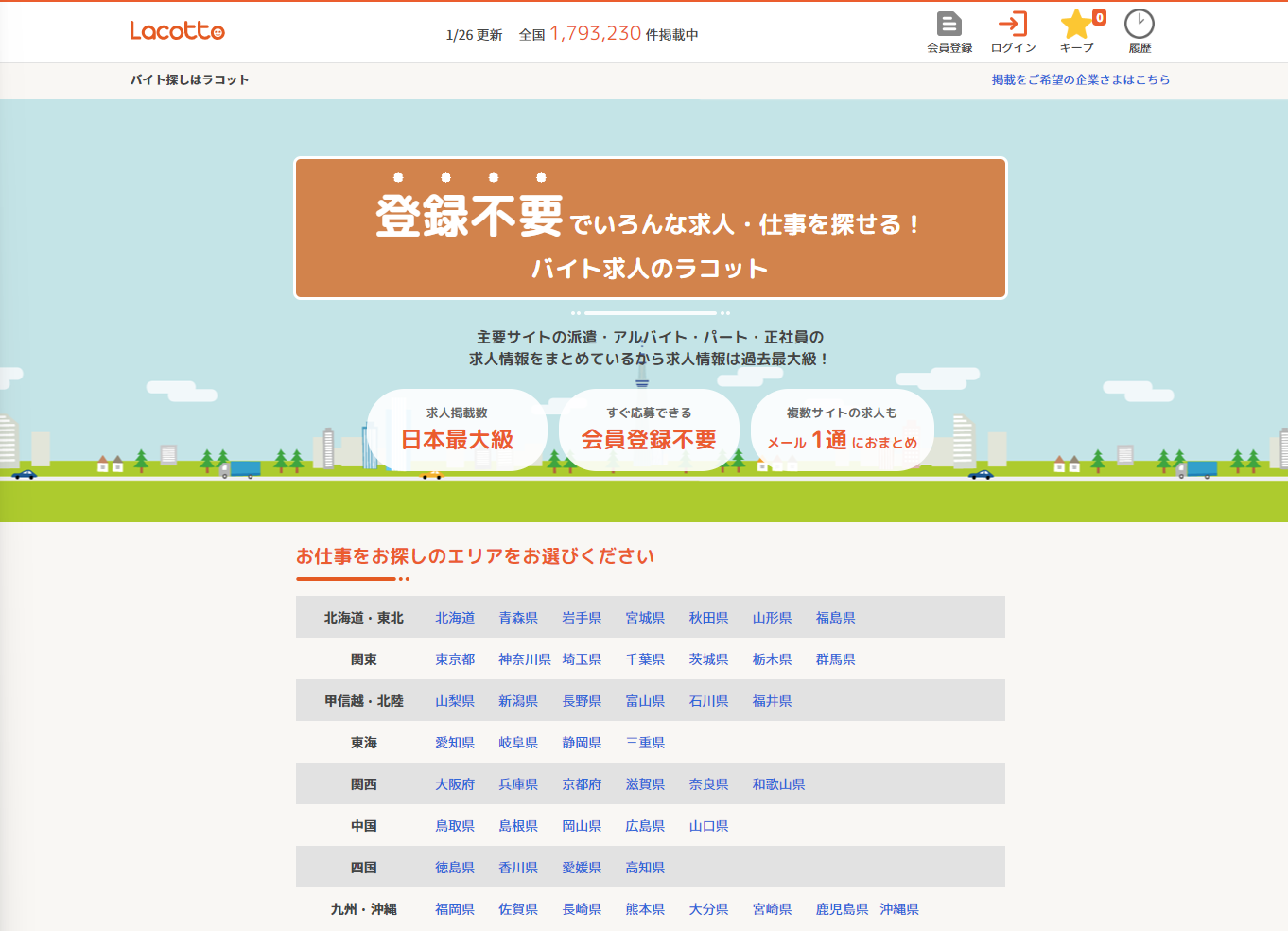The width and height of the screenshot is (1288, 931).
Task: Click the バイト探しはラコット header text
Action: point(189,79)
